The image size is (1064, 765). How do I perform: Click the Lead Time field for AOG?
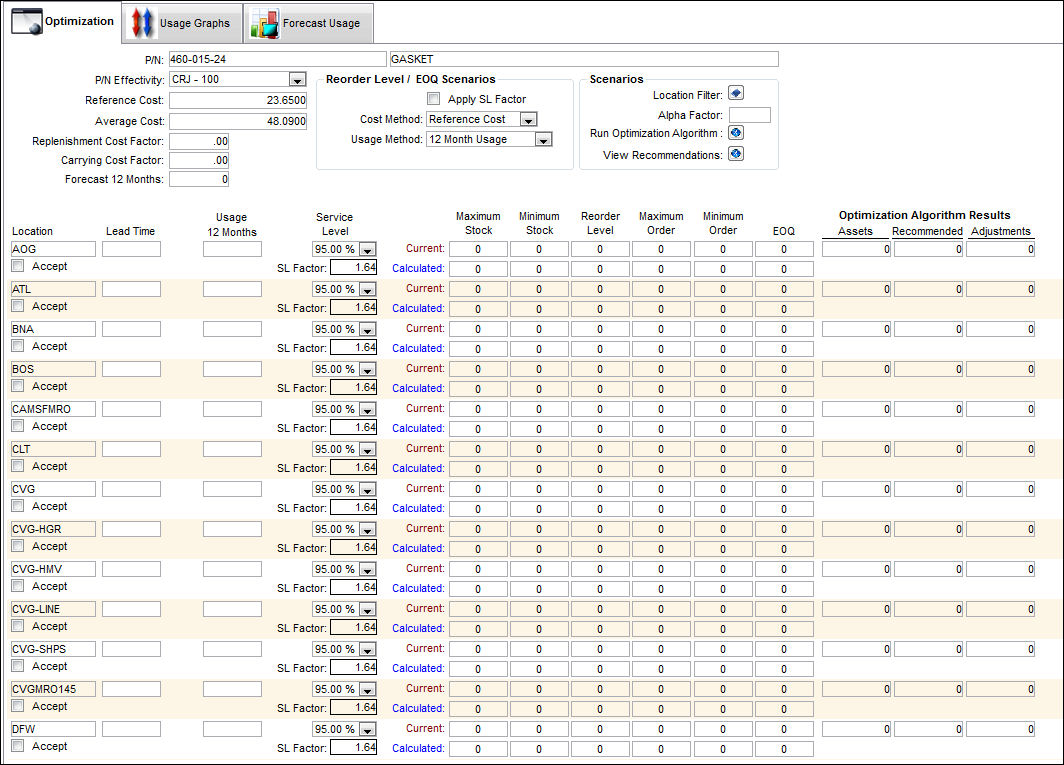coord(131,249)
